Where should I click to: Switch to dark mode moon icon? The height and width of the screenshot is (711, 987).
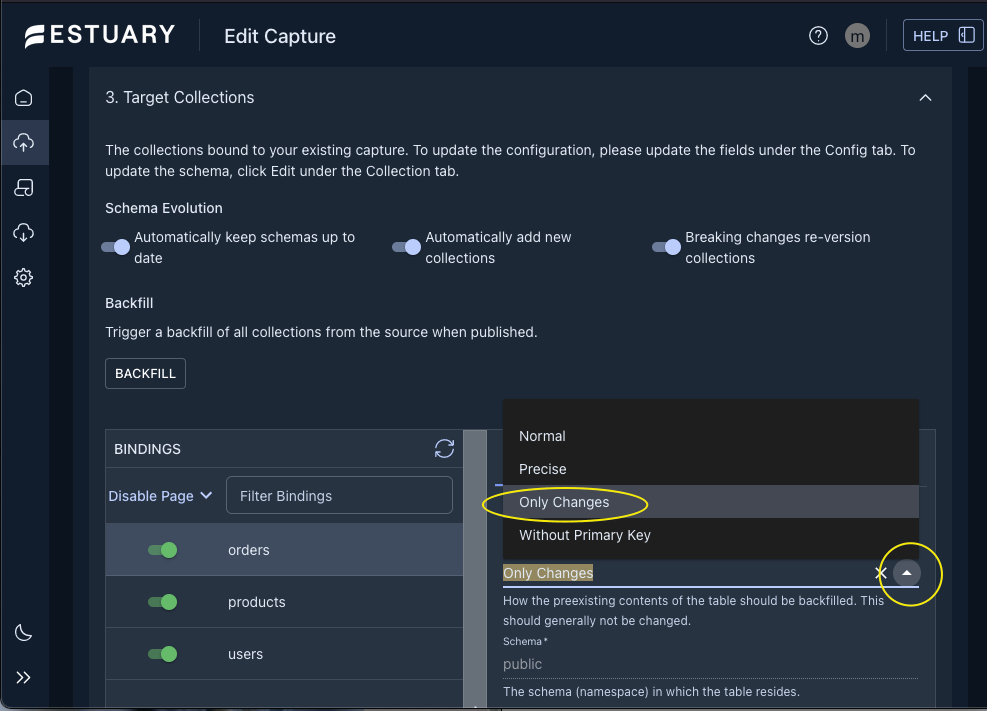point(24,632)
